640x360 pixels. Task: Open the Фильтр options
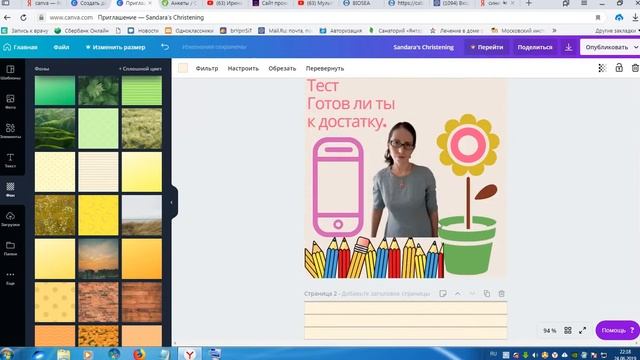click(x=207, y=69)
